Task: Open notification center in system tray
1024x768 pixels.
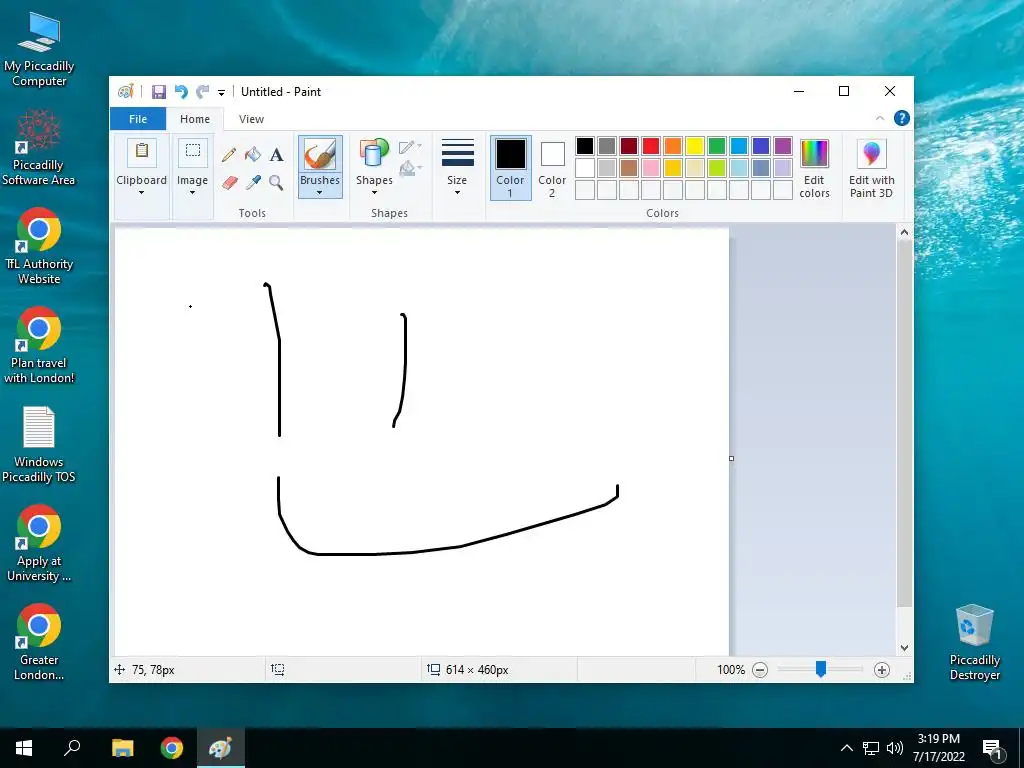Action: pos(992,749)
